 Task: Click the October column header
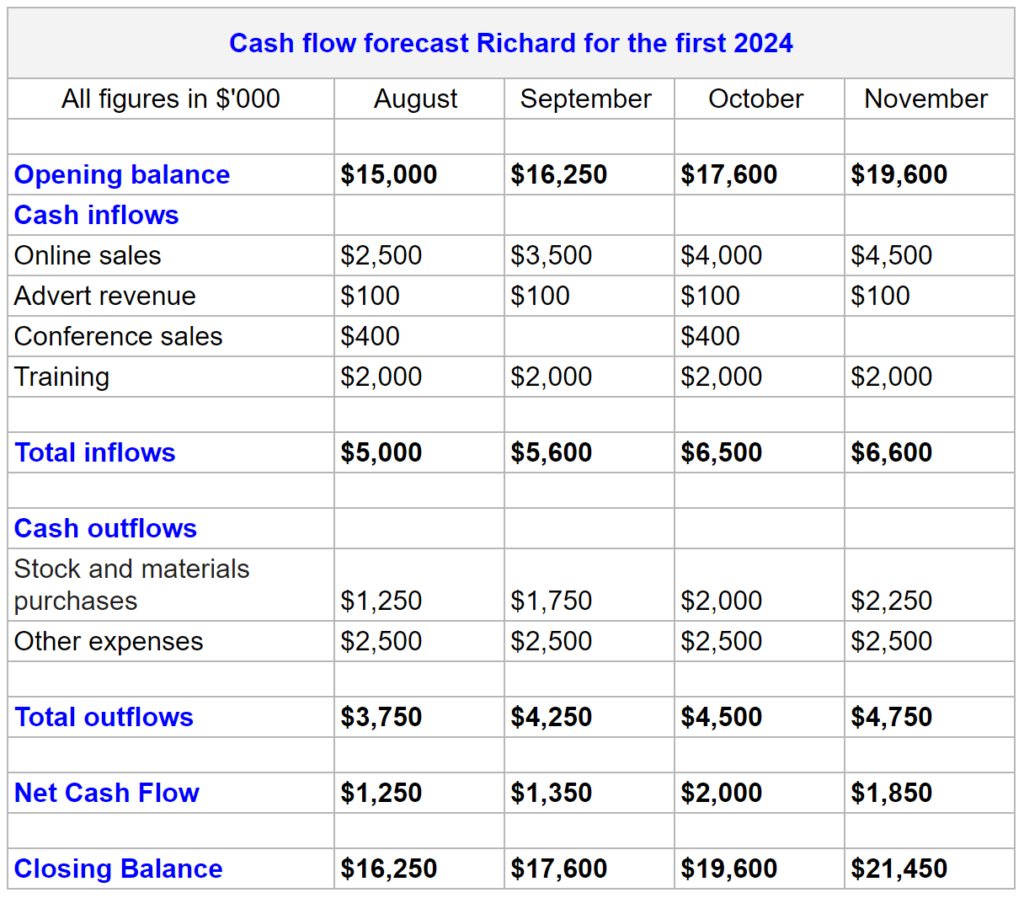pos(756,99)
